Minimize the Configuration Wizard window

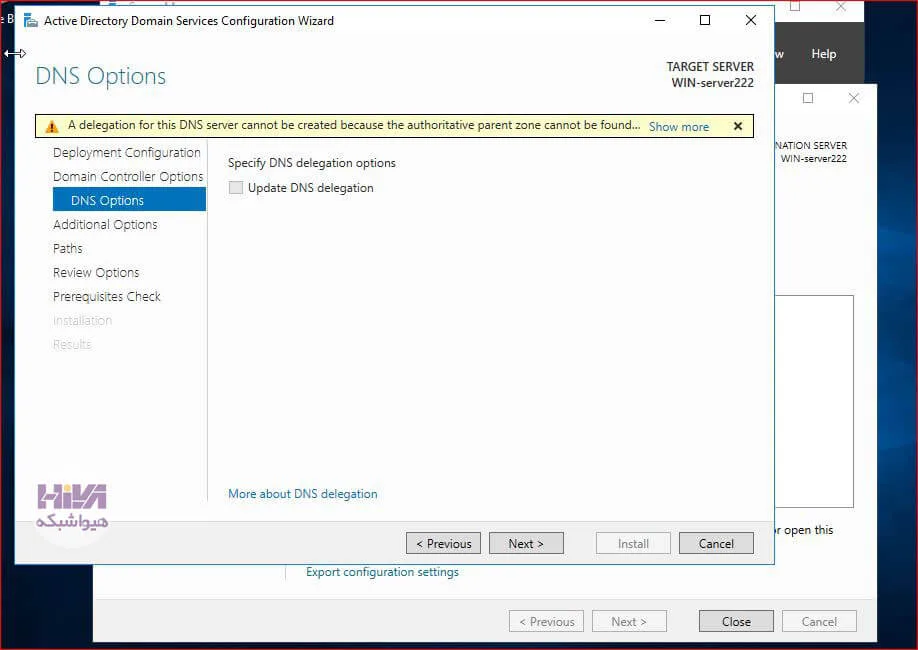(660, 20)
